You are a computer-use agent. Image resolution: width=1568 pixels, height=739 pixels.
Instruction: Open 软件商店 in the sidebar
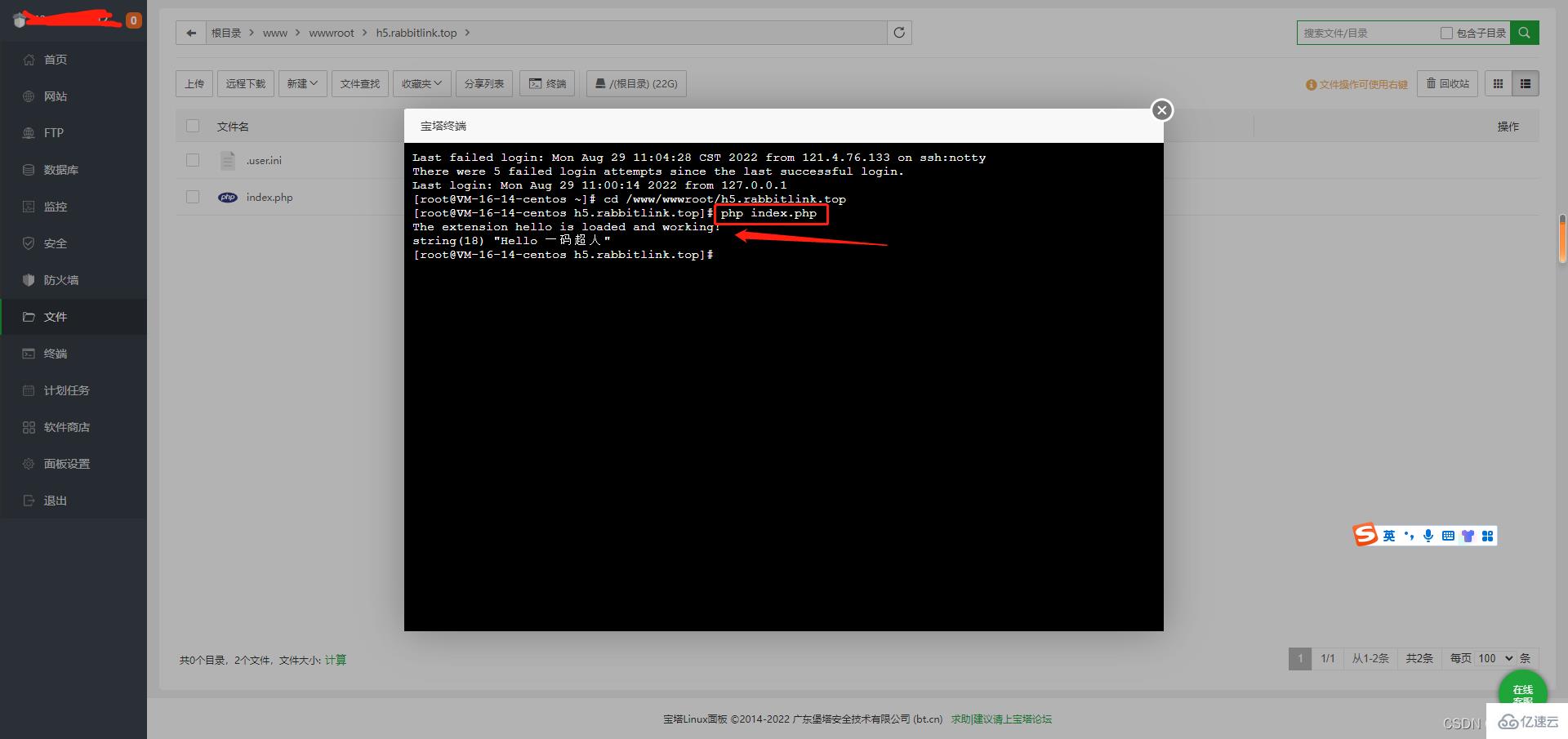[x=73, y=427]
